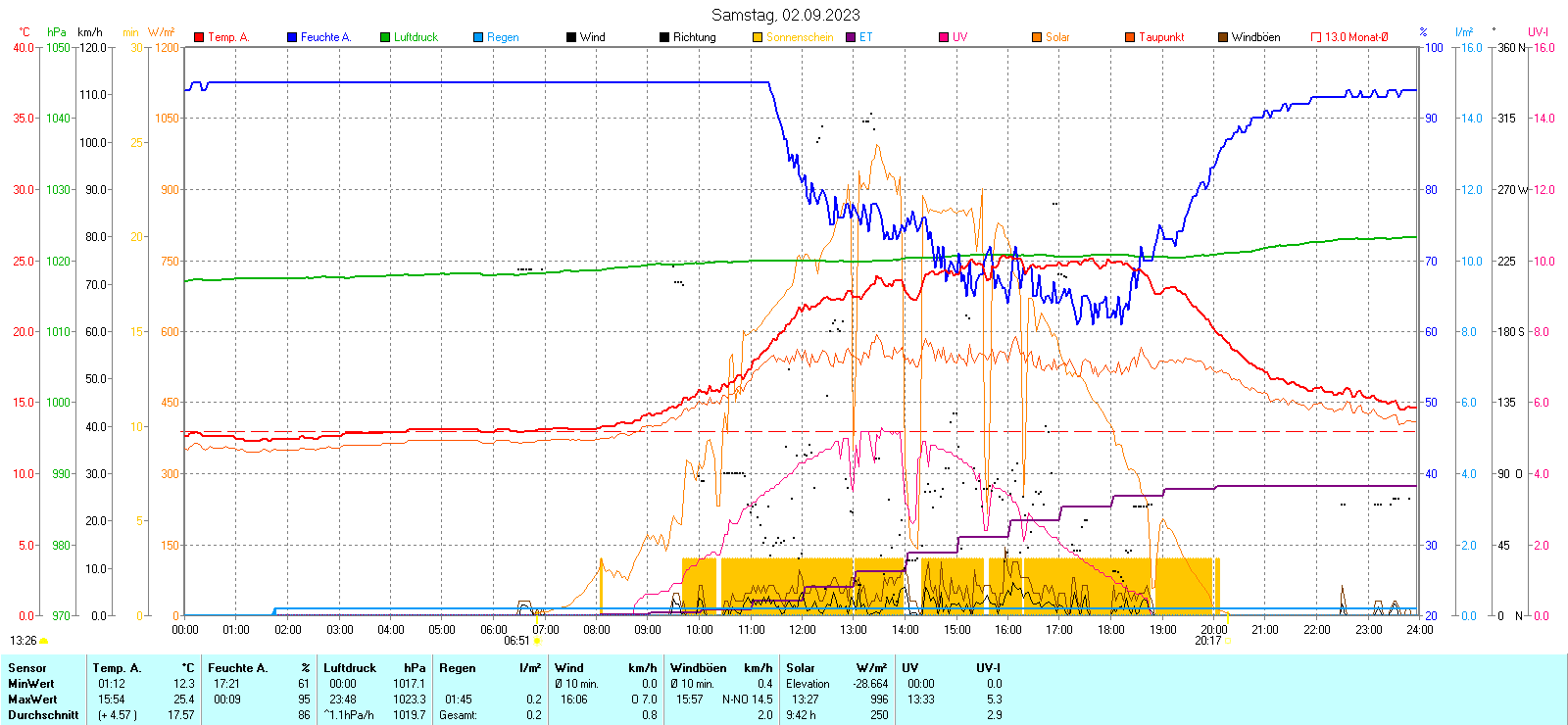Click the 12:00 time axis label
Viewport: 1568px width, 725px height.
pyautogui.click(x=802, y=630)
